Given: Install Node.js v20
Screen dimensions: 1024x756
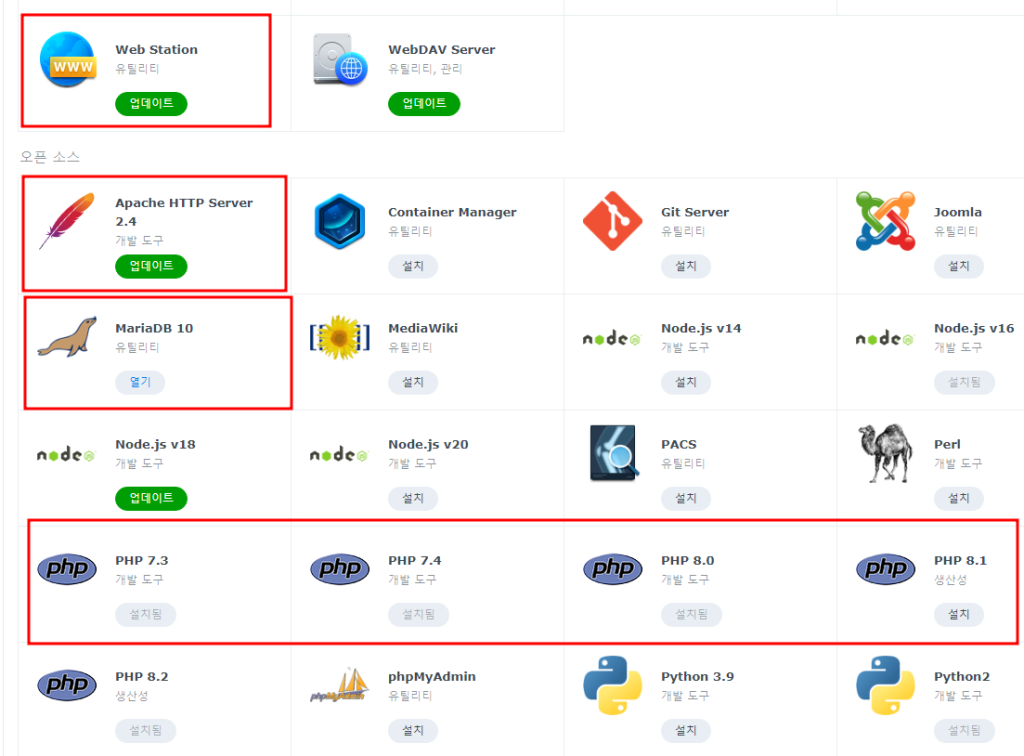Looking at the screenshot, I should (x=413, y=498).
